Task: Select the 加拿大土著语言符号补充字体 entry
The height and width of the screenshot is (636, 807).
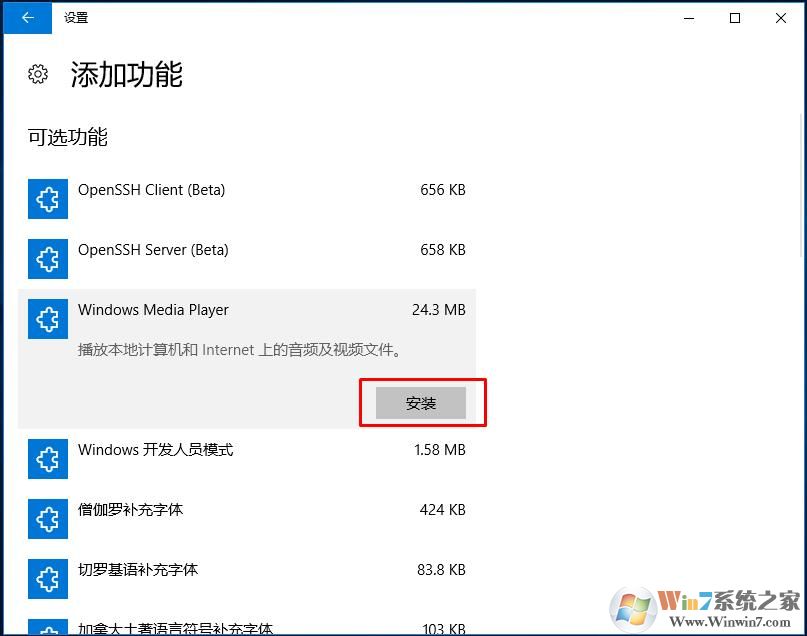Action: point(175,629)
